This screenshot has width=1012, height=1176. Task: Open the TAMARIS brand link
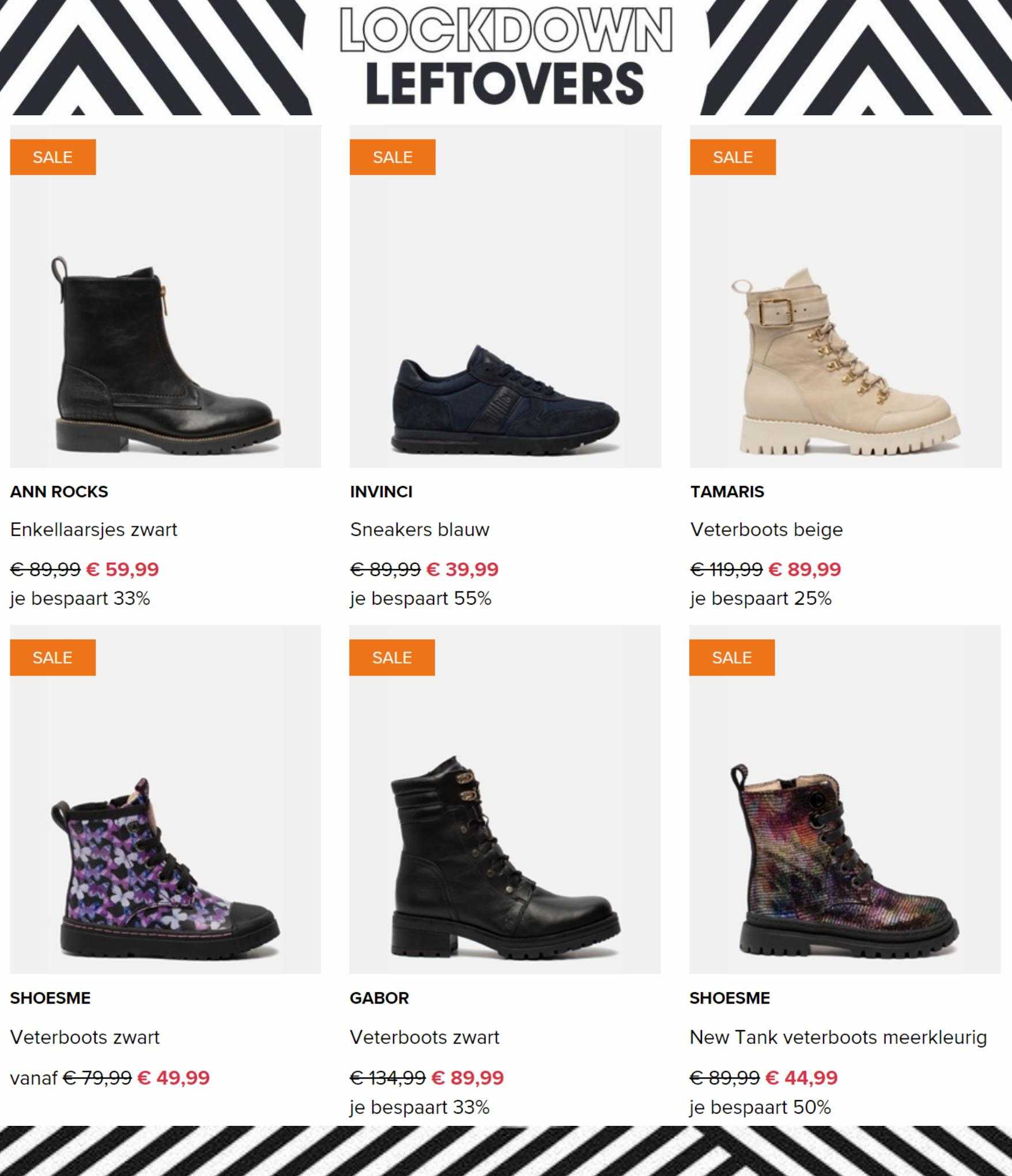(727, 492)
